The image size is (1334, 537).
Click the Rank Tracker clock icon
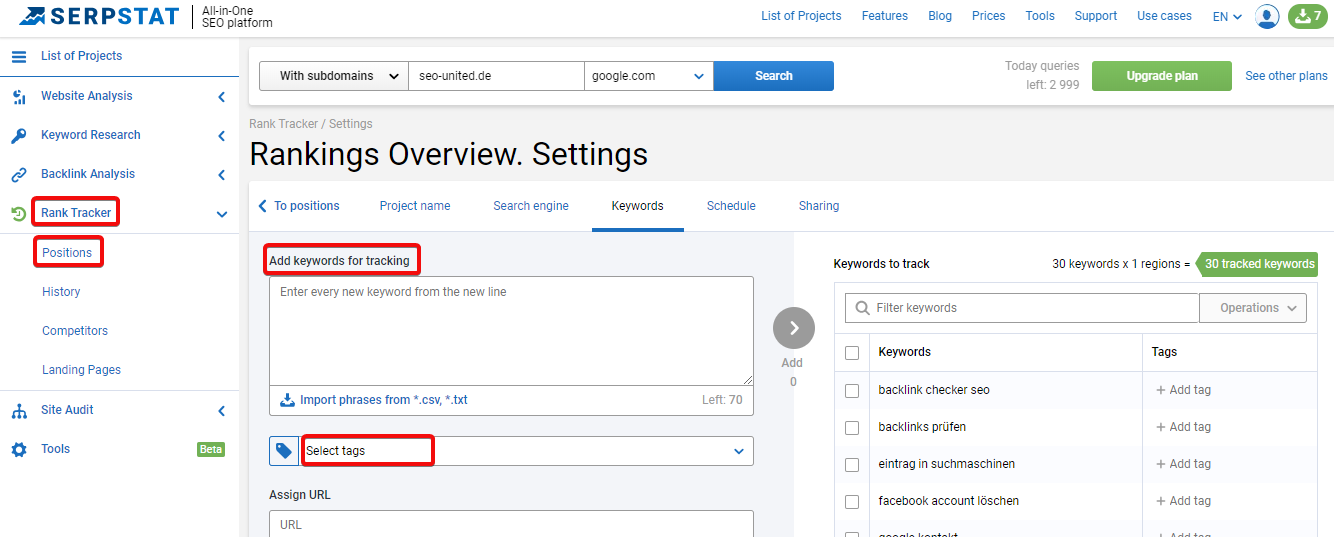click(19, 213)
